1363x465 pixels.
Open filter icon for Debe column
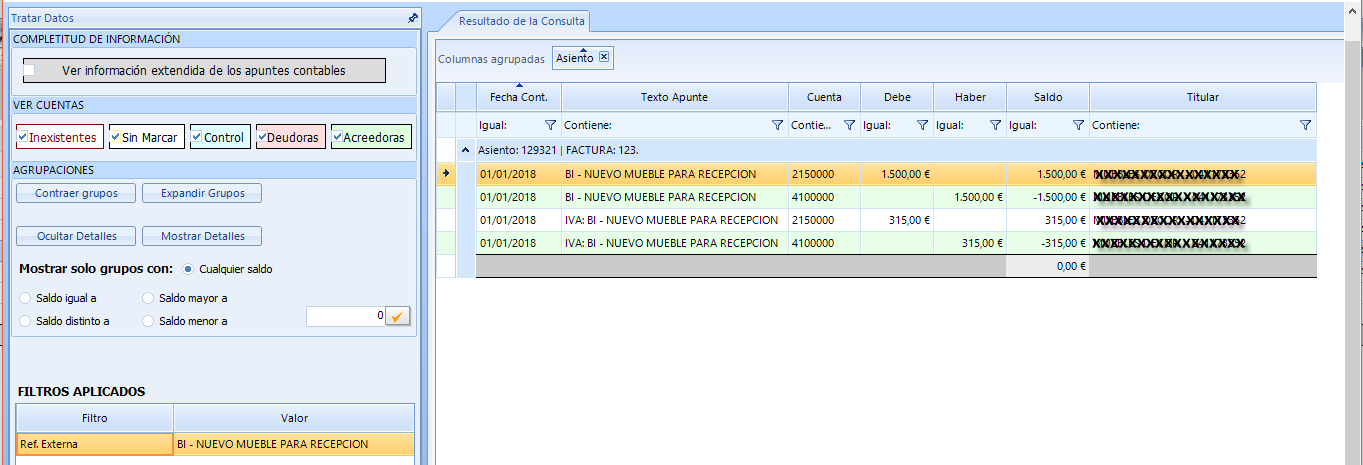922,126
